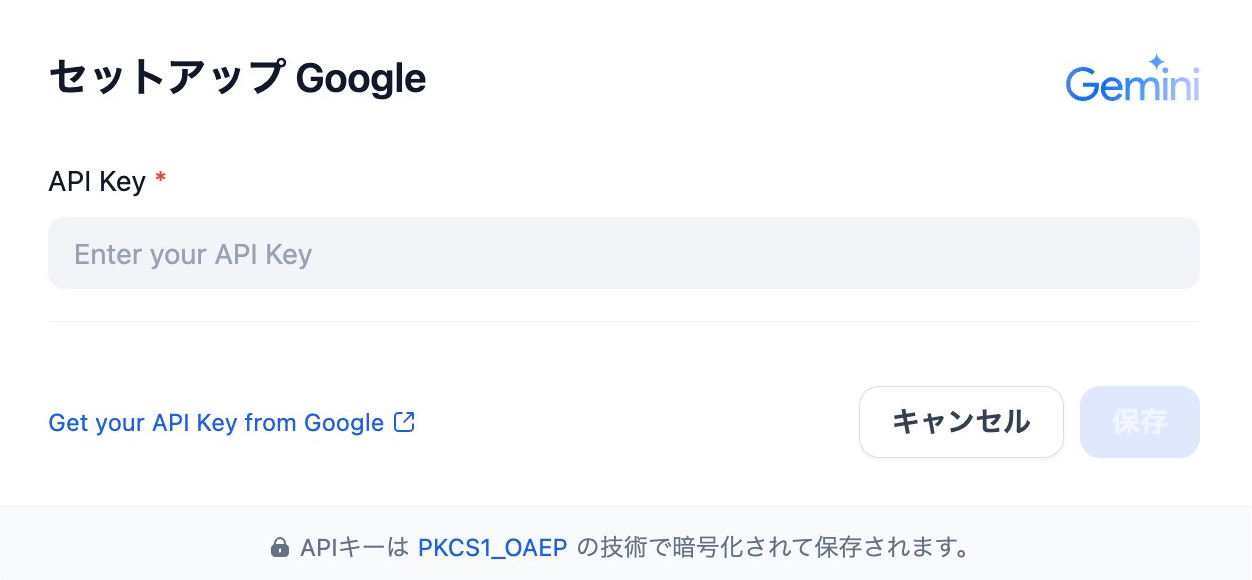Click the blue Gemini wordmark

1132,82
